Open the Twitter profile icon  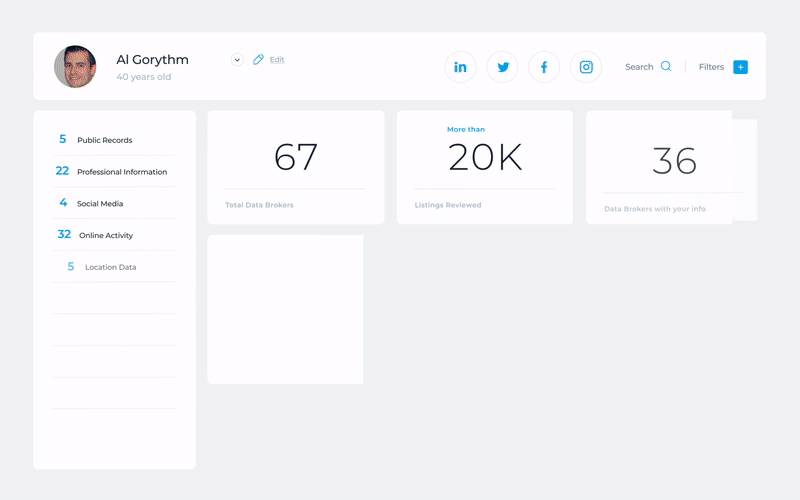[503, 67]
